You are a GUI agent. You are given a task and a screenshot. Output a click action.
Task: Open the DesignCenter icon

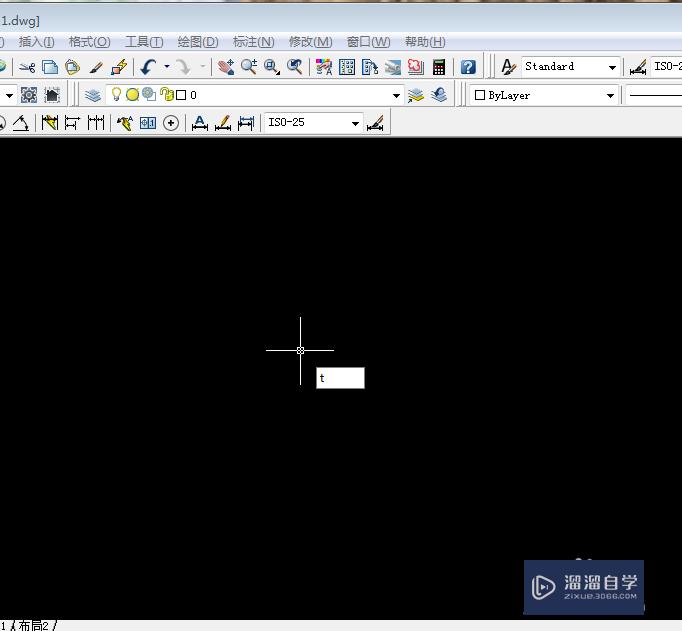click(347, 67)
